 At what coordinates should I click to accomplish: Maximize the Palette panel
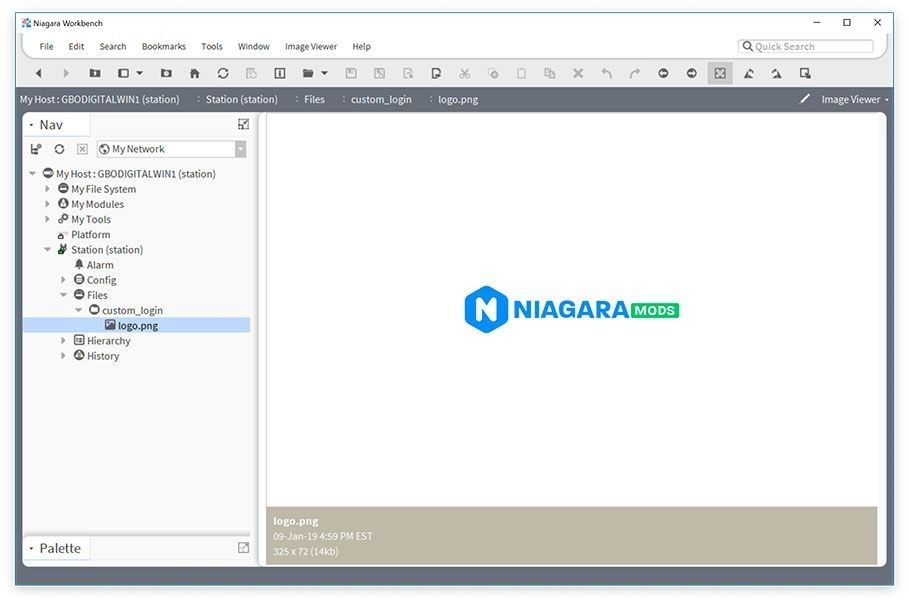pyautogui.click(x=243, y=548)
